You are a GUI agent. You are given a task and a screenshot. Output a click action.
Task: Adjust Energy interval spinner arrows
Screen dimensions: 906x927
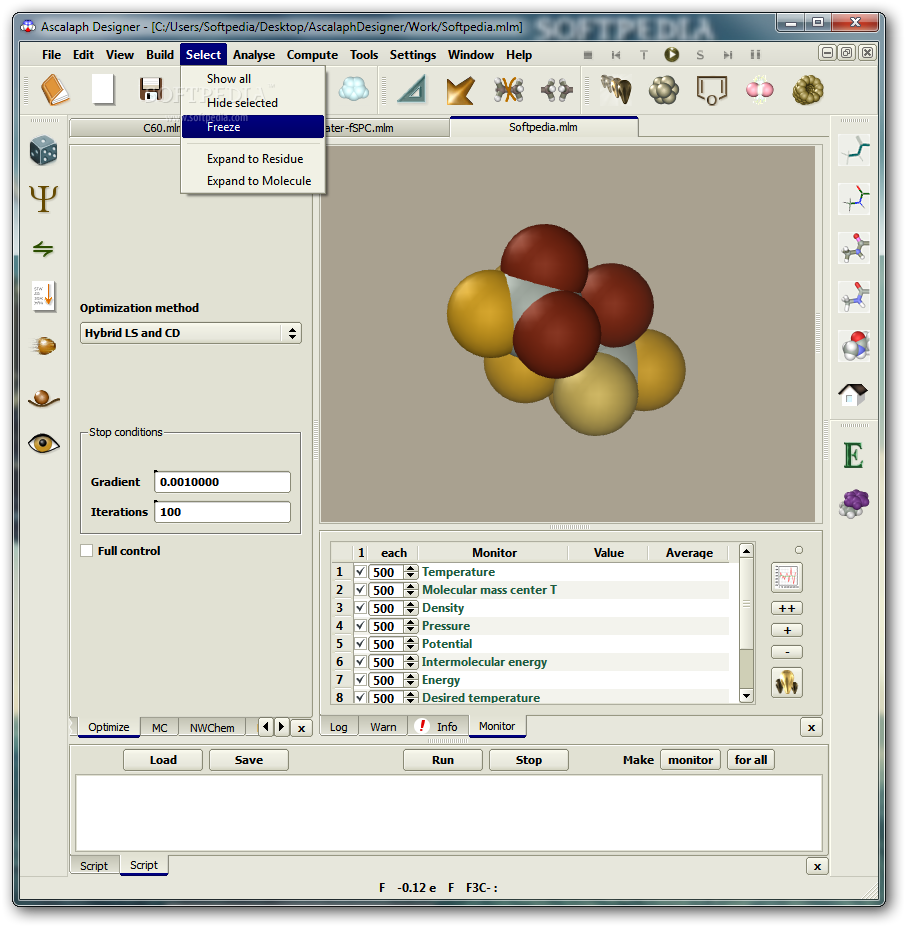click(411, 680)
